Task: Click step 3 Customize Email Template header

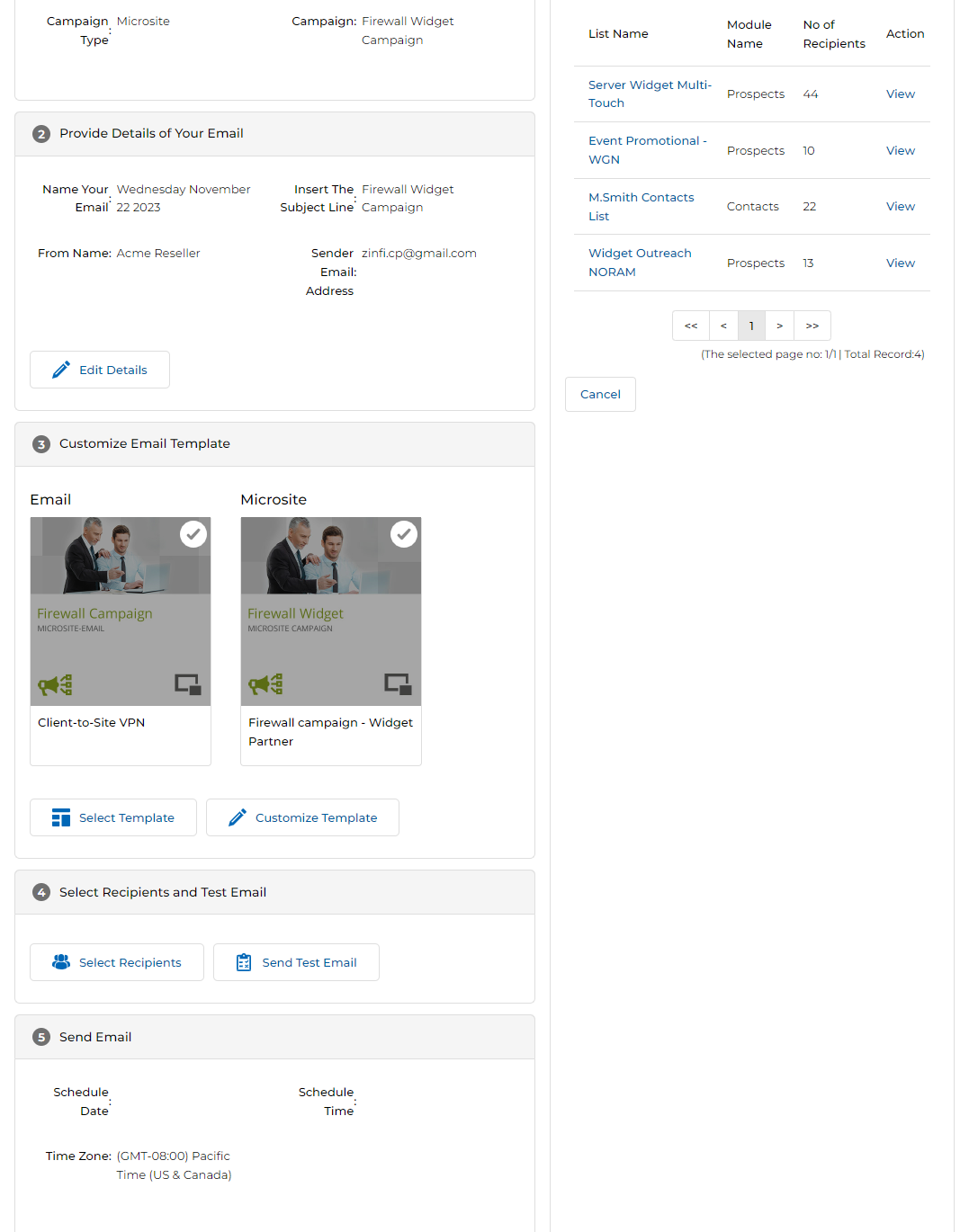Action: pos(274,444)
